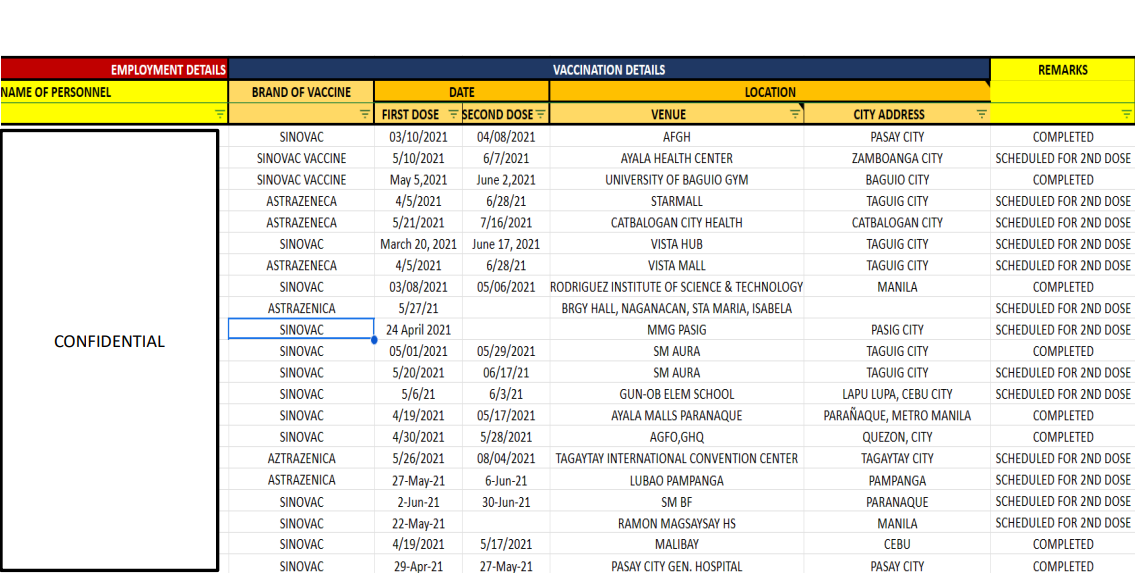Viewport: 1135px width, 573px height.
Task: Select the EMPLOYMENT DETAILS header cell
Action: click(x=114, y=70)
